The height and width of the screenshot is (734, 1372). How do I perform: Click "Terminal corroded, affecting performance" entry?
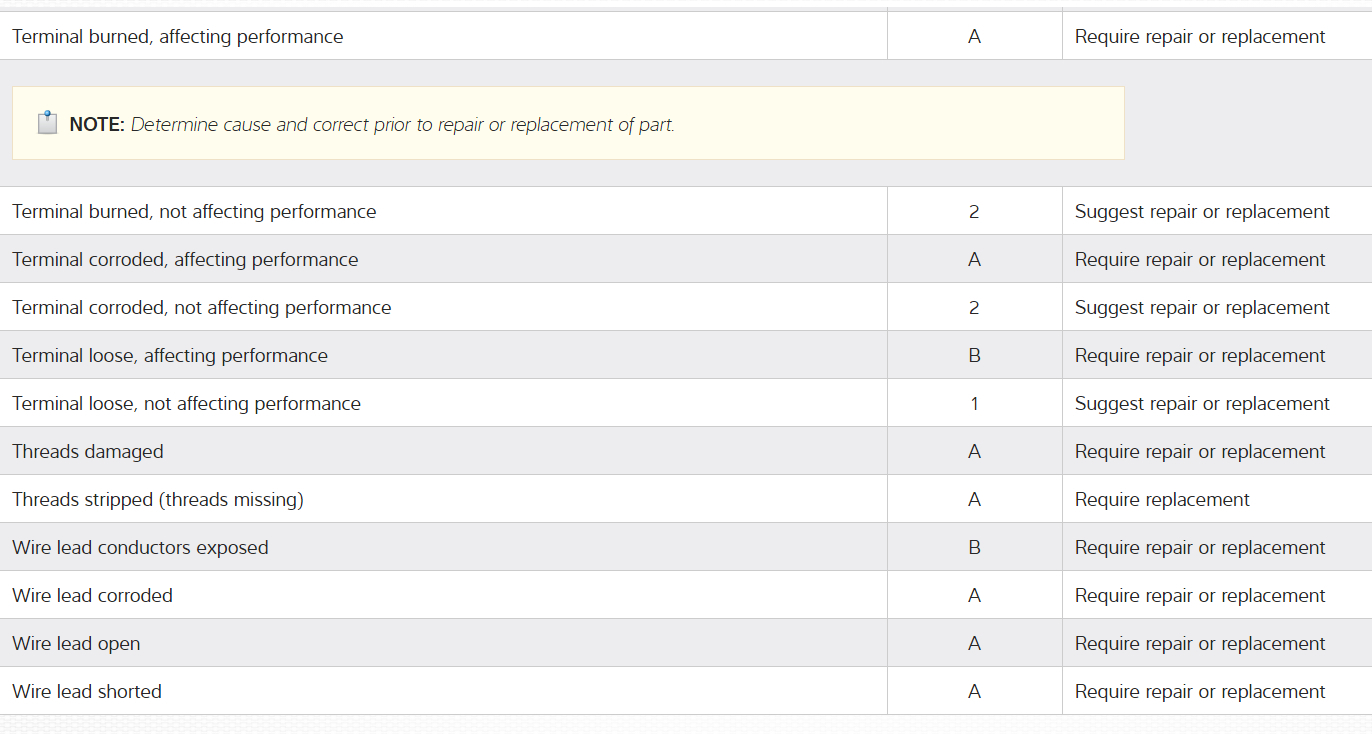coord(185,260)
